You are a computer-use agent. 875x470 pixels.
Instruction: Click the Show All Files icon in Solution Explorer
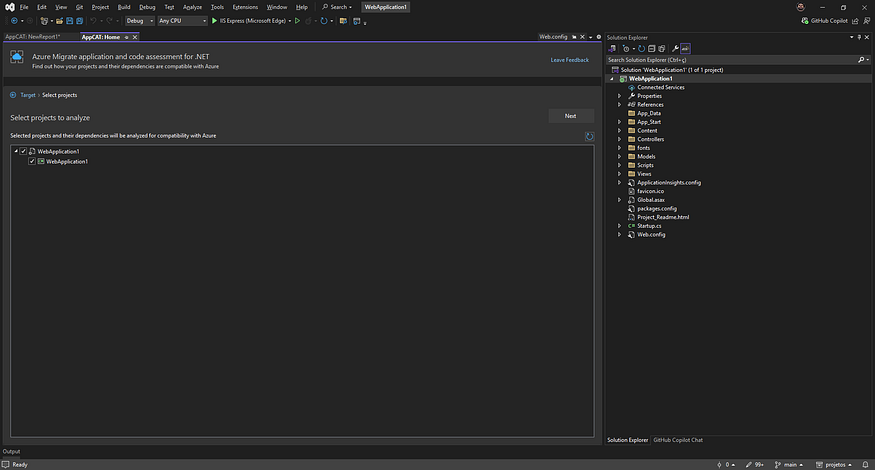[x=661, y=48]
